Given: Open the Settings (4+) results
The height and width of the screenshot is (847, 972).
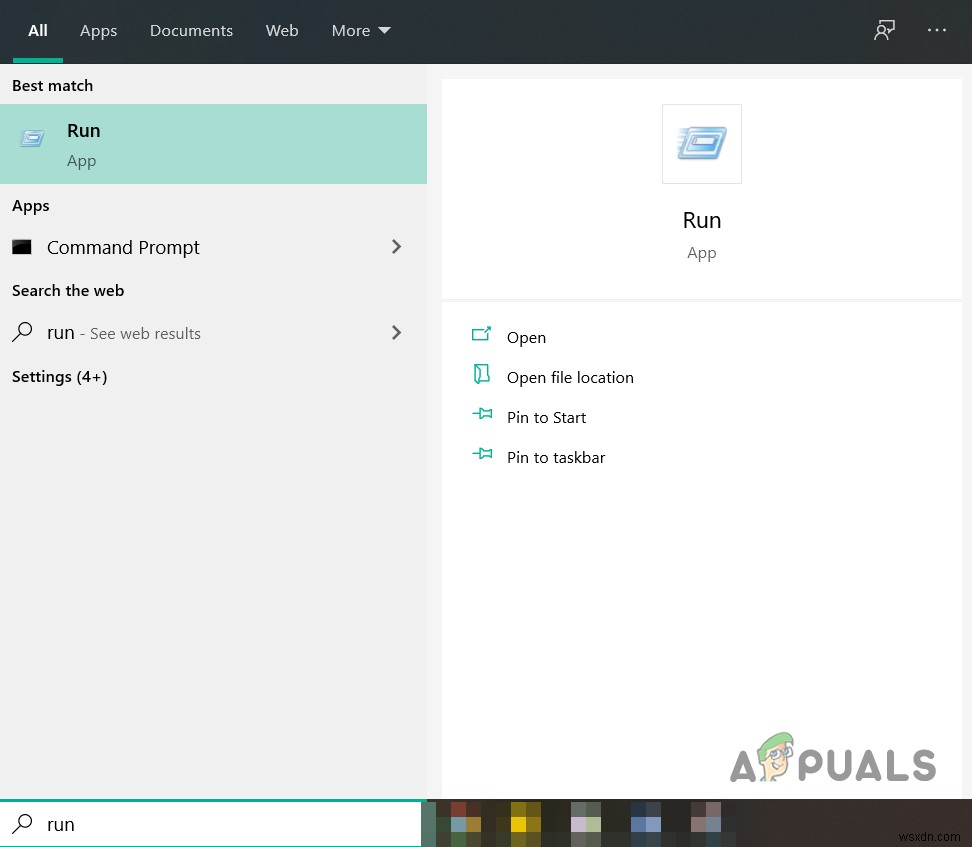Looking at the screenshot, I should click(x=59, y=376).
